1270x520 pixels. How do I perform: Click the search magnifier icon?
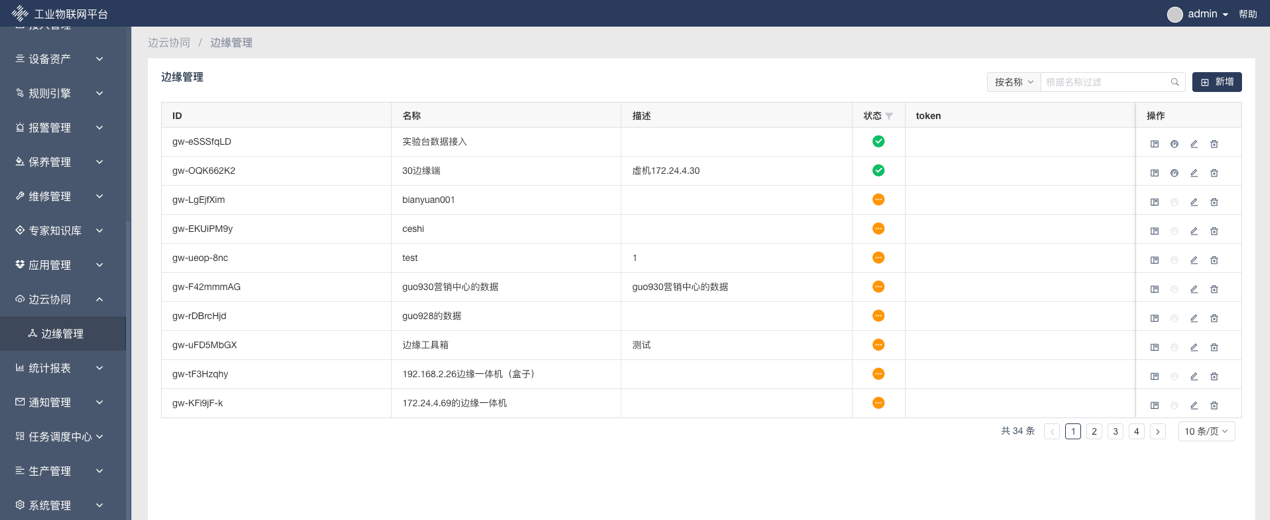click(x=1175, y=82)
